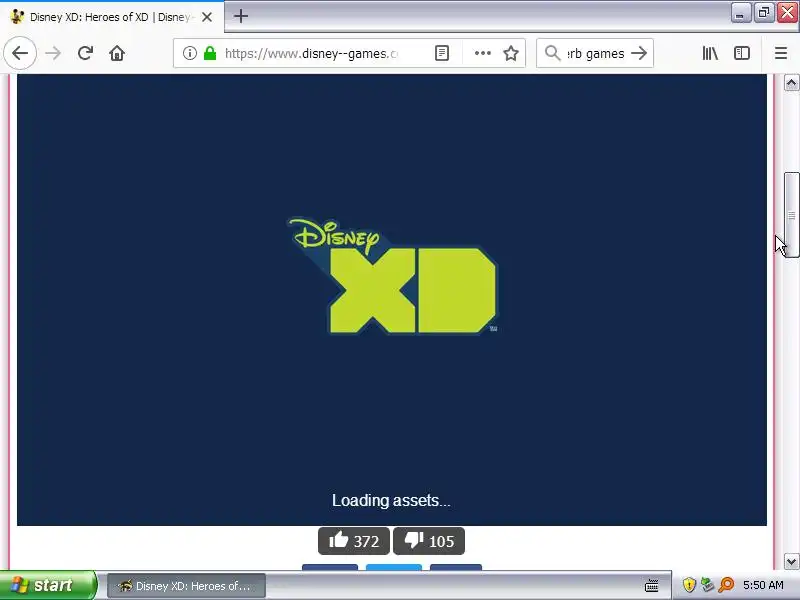Show site information icon in address bar
This screenshot has height=600, width=800.
click(190, 53)
